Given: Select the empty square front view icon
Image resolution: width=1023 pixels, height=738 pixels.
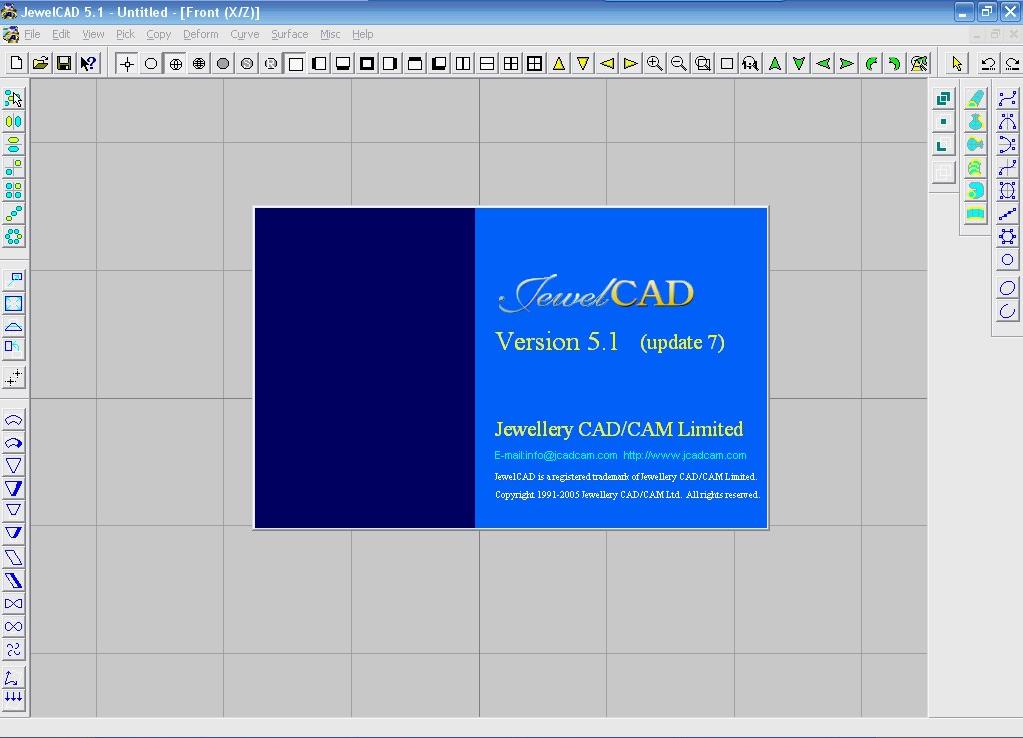Looking at the screenshot, I should [295, 63].
